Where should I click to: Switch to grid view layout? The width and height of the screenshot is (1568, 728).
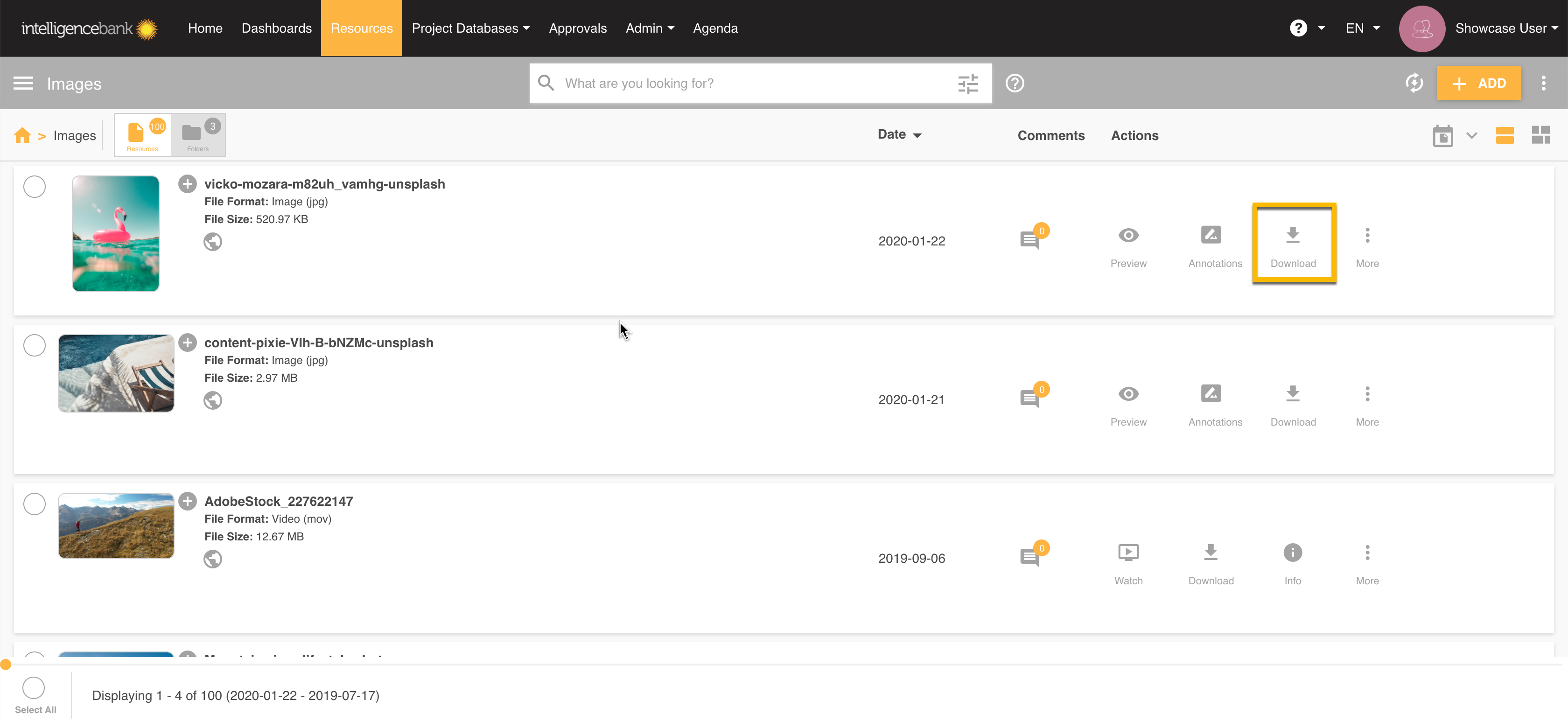tap(1540, 135)
